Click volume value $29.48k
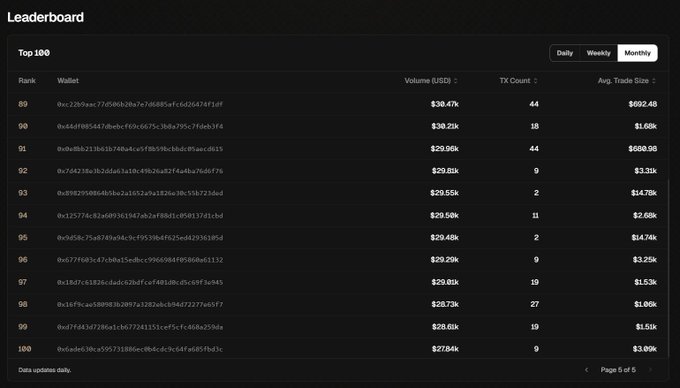 point(445,238)
